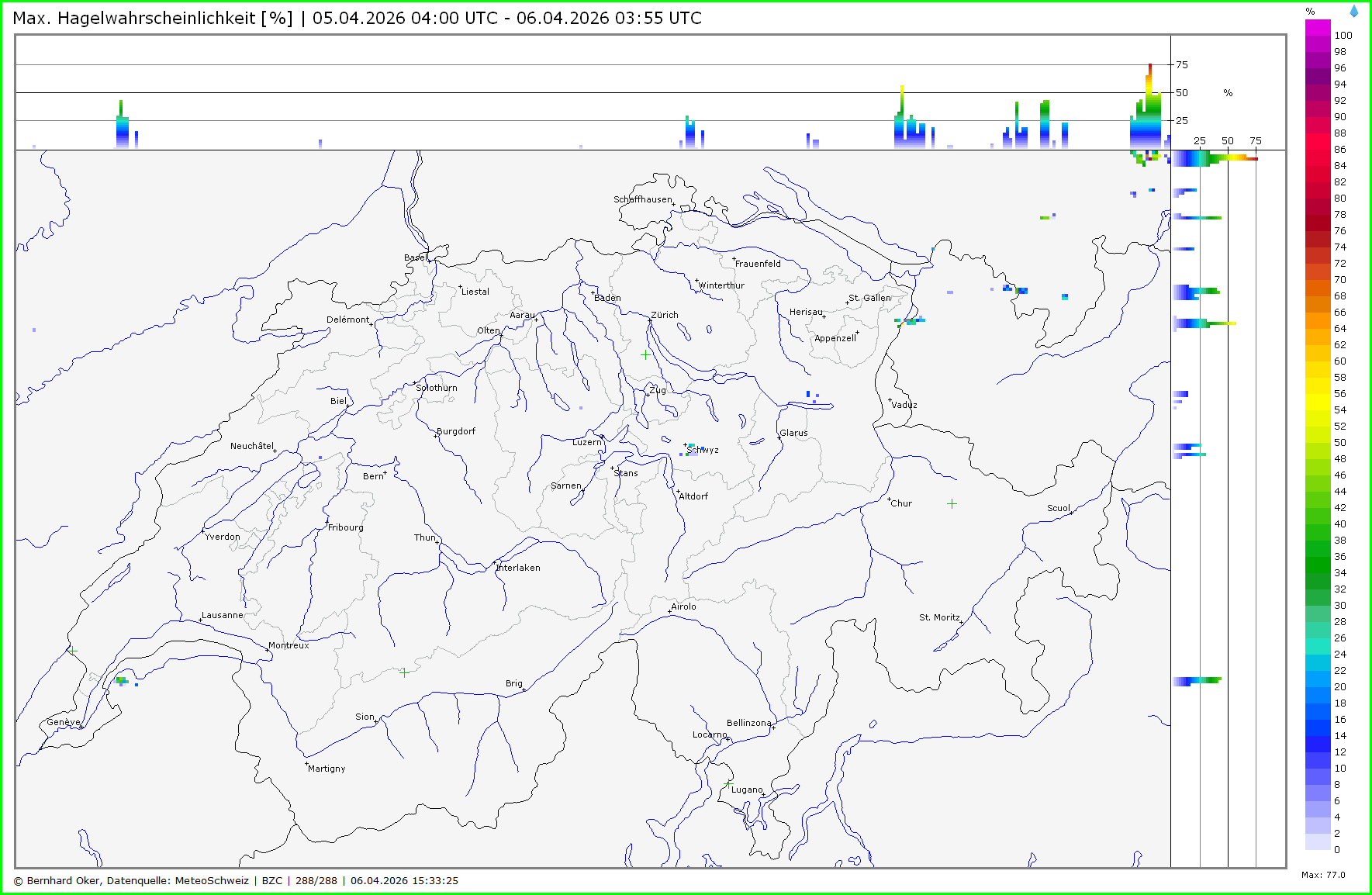Viewport: 1372px width, 895px height.
Task: Click the green cross marker near Lugano
Action: point(728,785)
